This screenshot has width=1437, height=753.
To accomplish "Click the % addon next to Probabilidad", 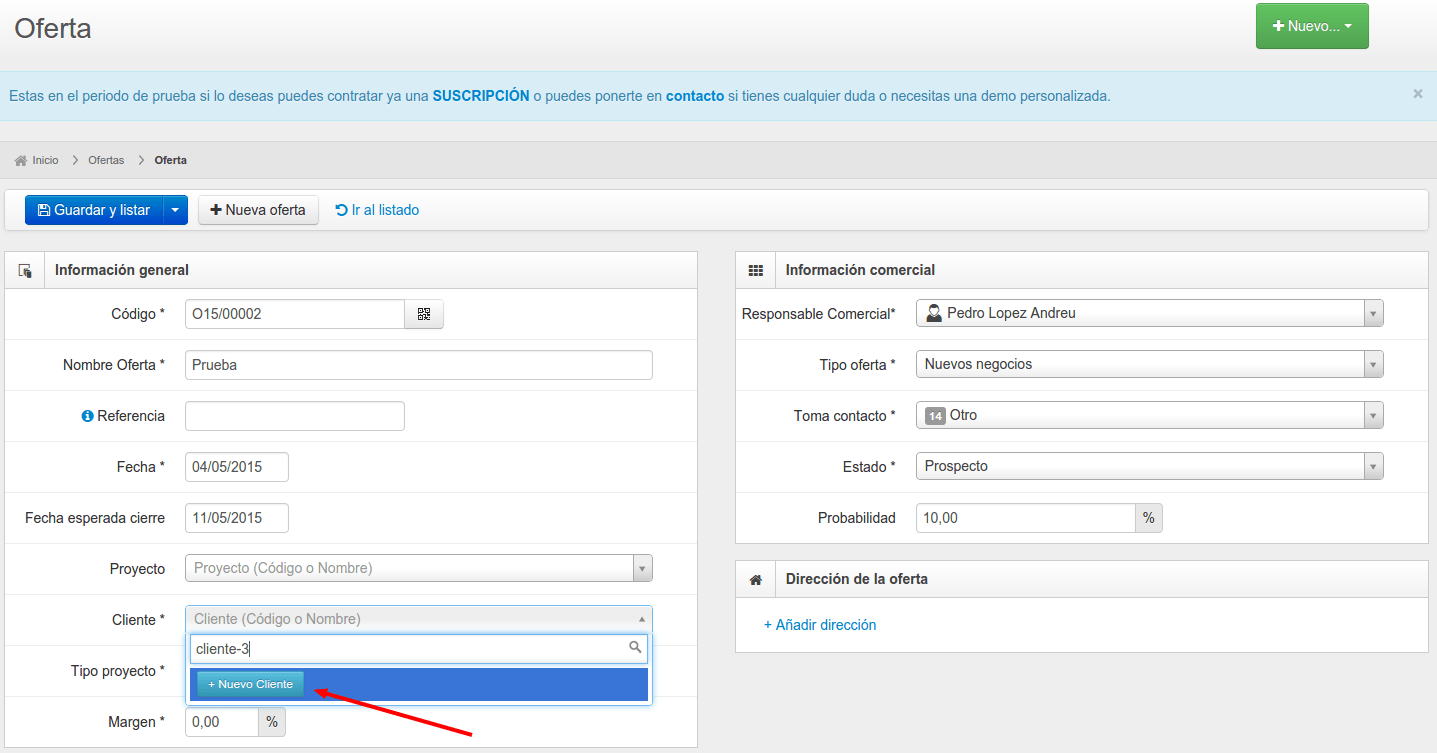I will (x=1149, y=518).
